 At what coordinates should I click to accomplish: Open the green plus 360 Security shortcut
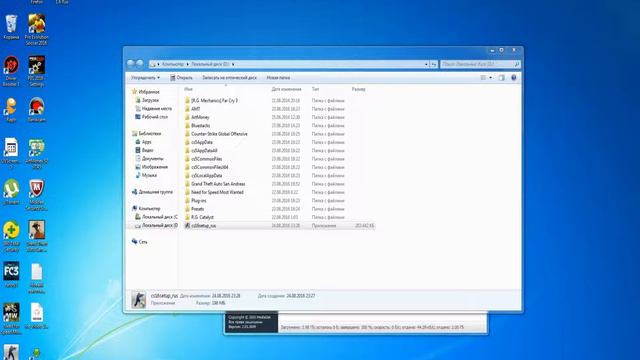click(11, 236)
